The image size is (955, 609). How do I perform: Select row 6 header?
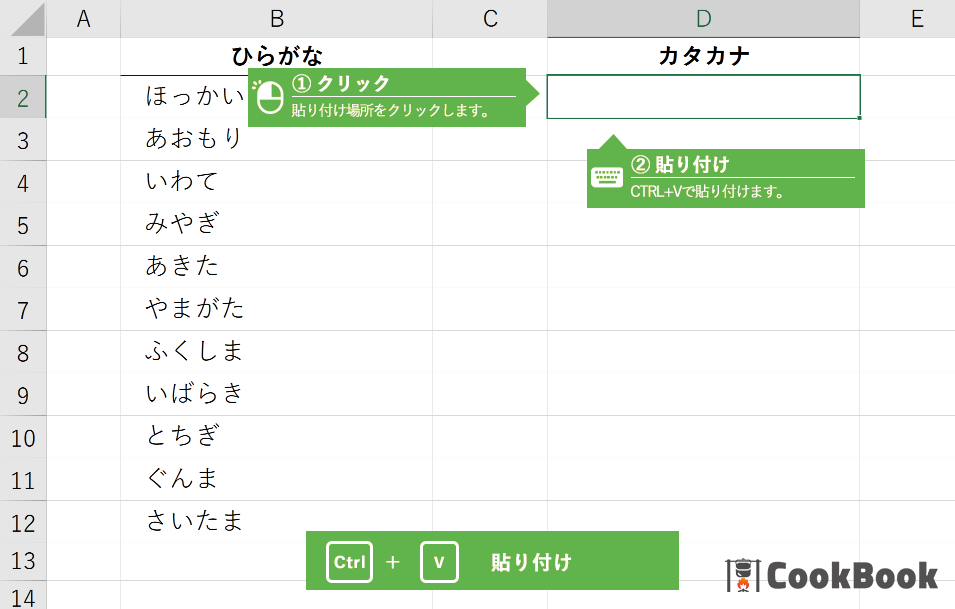coord(23,267)
